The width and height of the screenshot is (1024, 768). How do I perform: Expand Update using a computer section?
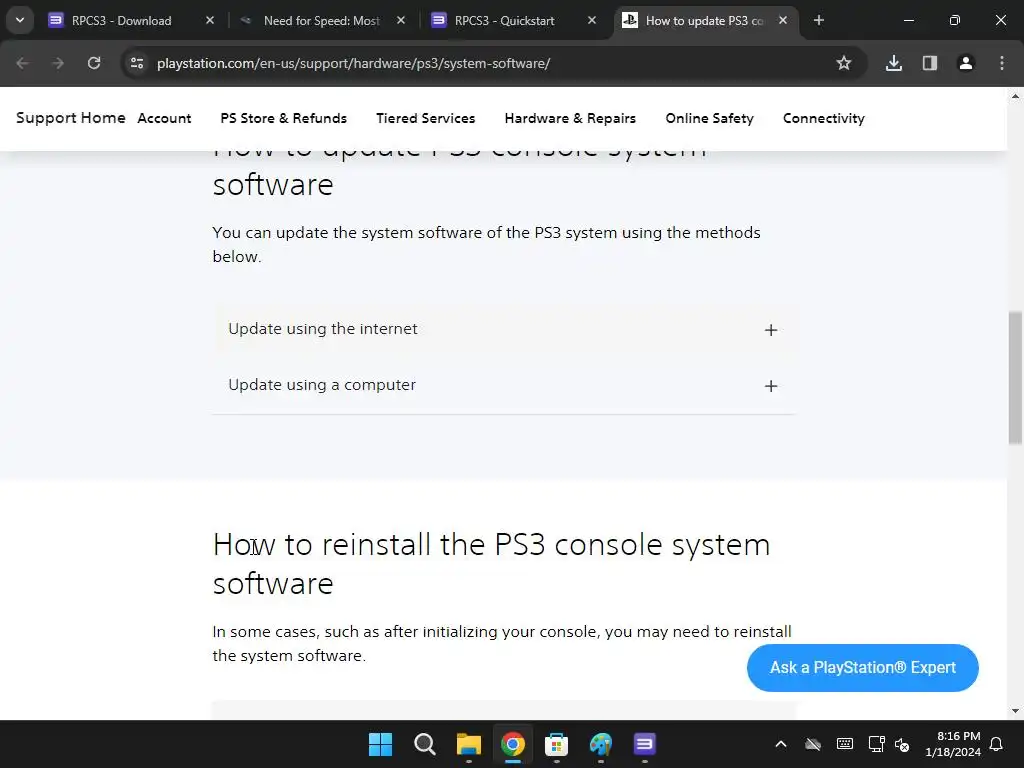click(x=504, y=385)
